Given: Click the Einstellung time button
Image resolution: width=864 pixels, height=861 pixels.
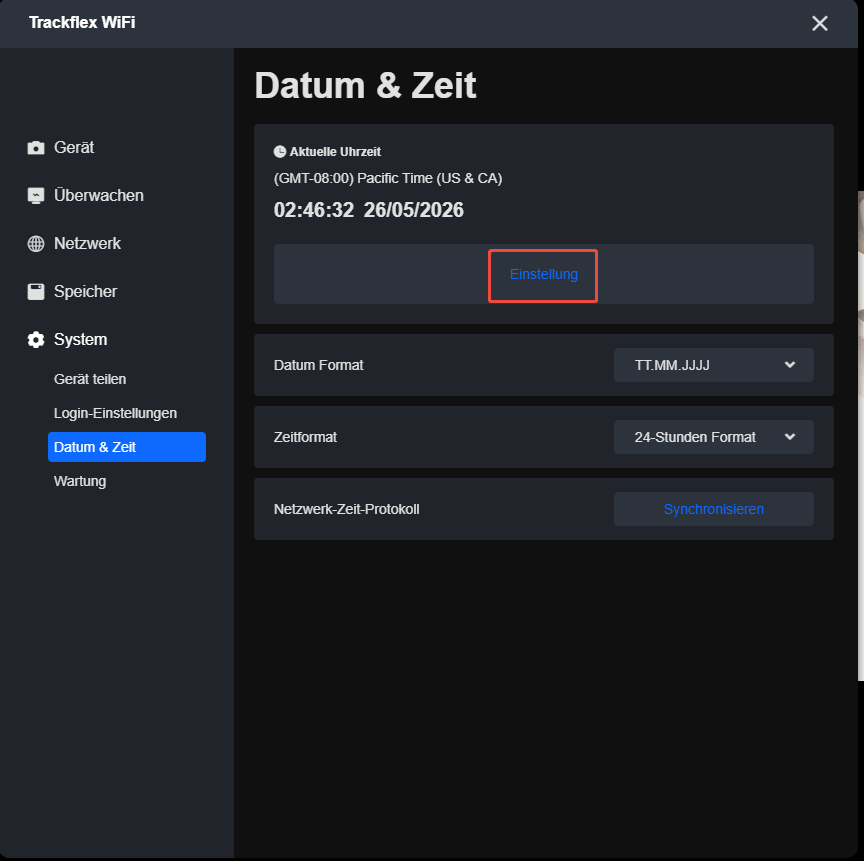Looking at the screenshot, I should coord(543,274).
